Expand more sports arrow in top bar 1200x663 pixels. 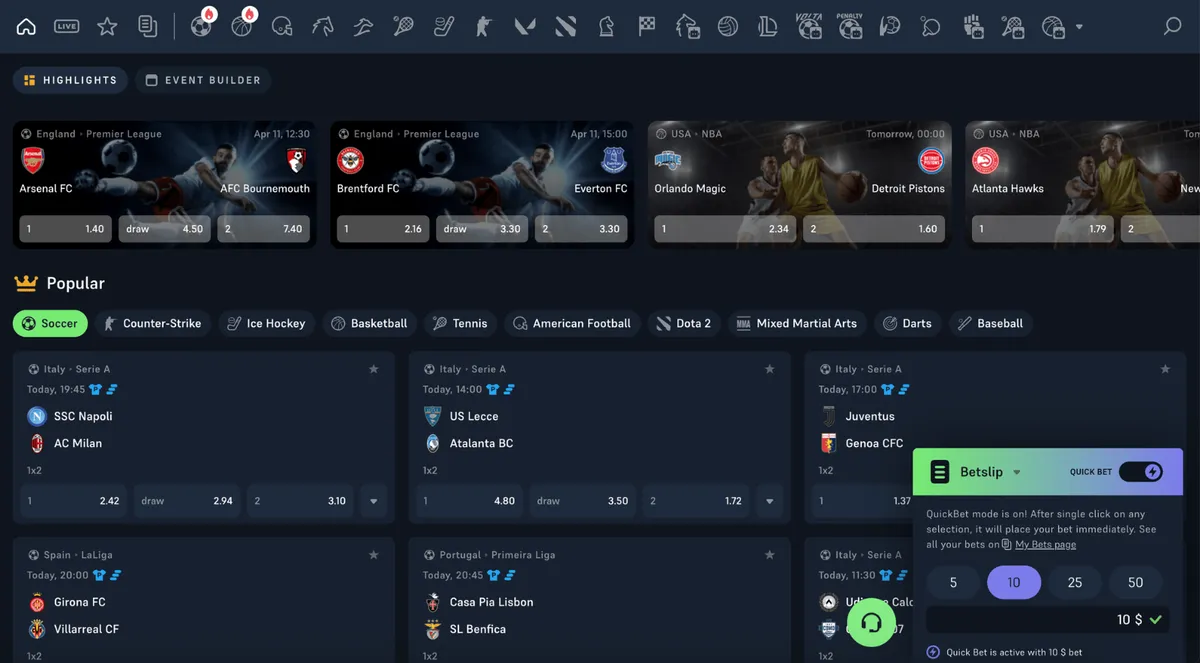coord(1079,27)
